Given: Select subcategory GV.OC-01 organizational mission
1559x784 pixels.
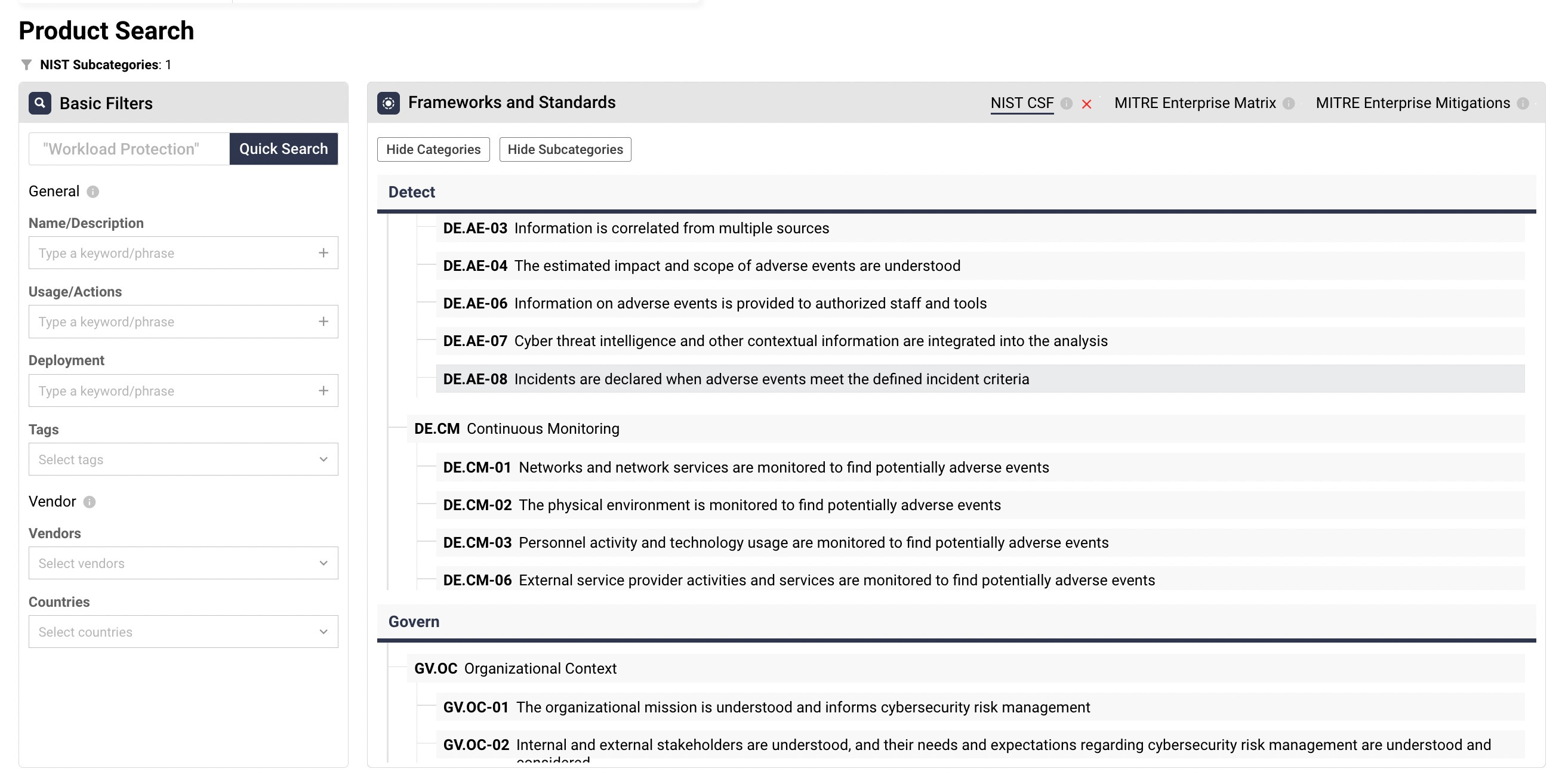Looking at the screenshot, I should tap(981, 707).
